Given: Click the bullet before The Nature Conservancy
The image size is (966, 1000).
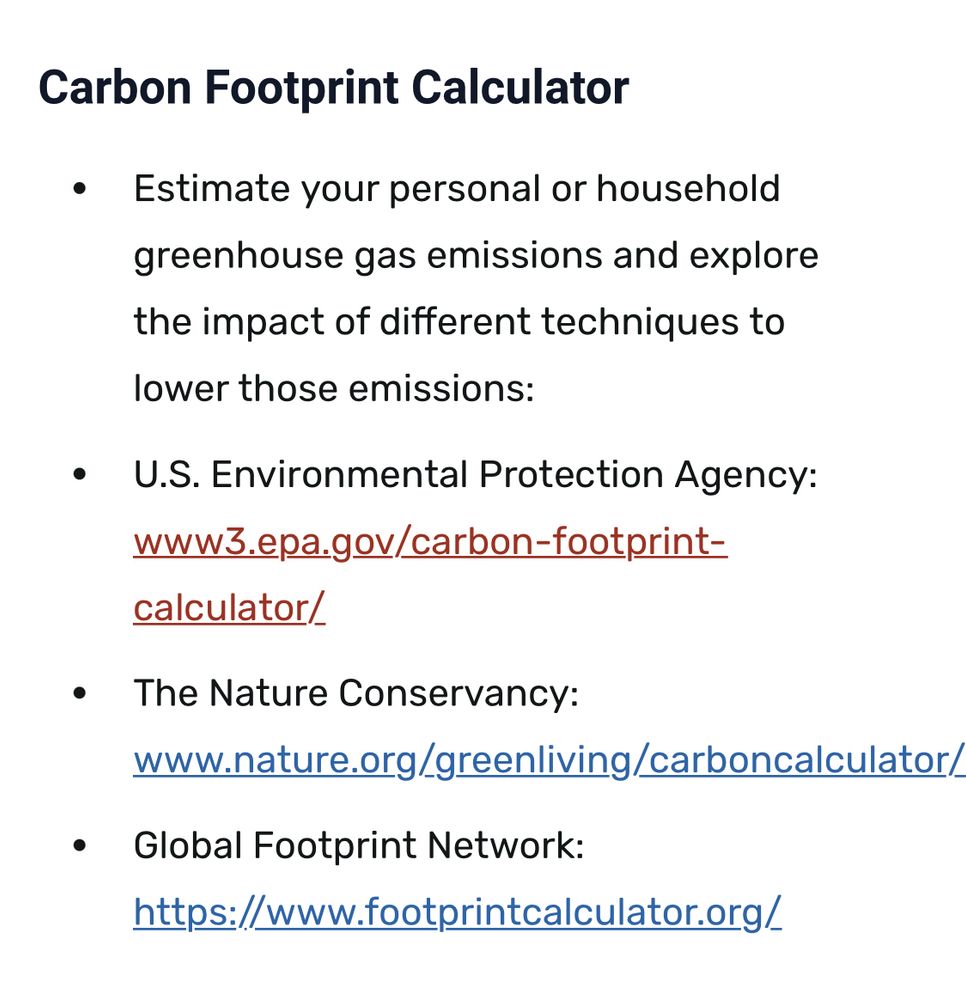Looking at the screenshot, I should [x=80, y=694].
